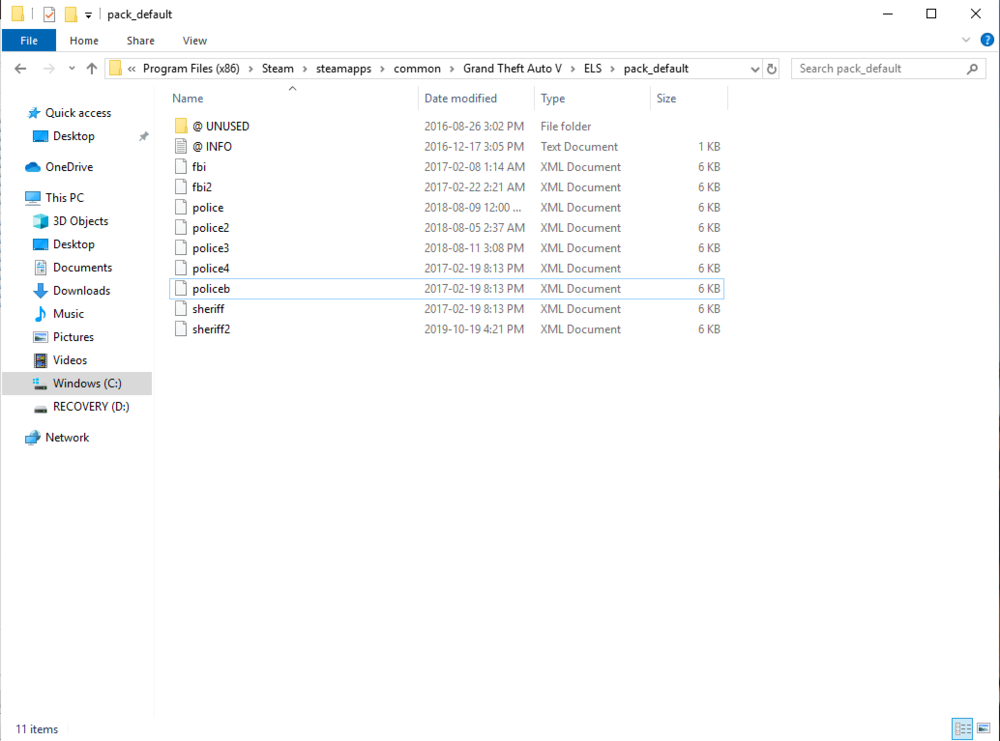1000x741 pixels.
Task: Click Steam in address breadcrumb
Action: pos(277,68)
